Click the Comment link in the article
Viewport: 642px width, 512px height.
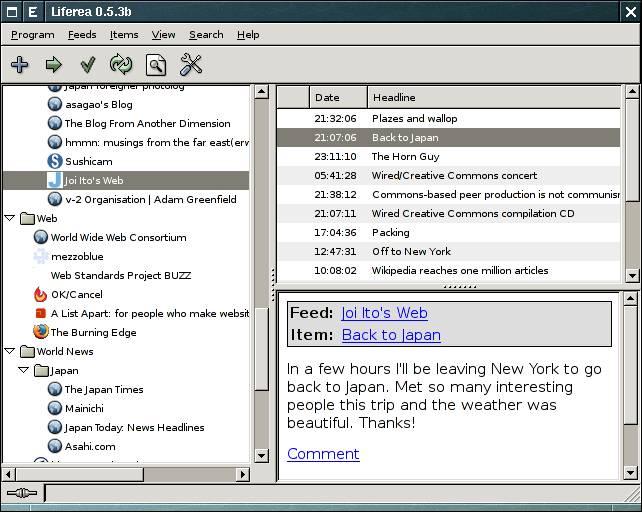pos(323,454)
